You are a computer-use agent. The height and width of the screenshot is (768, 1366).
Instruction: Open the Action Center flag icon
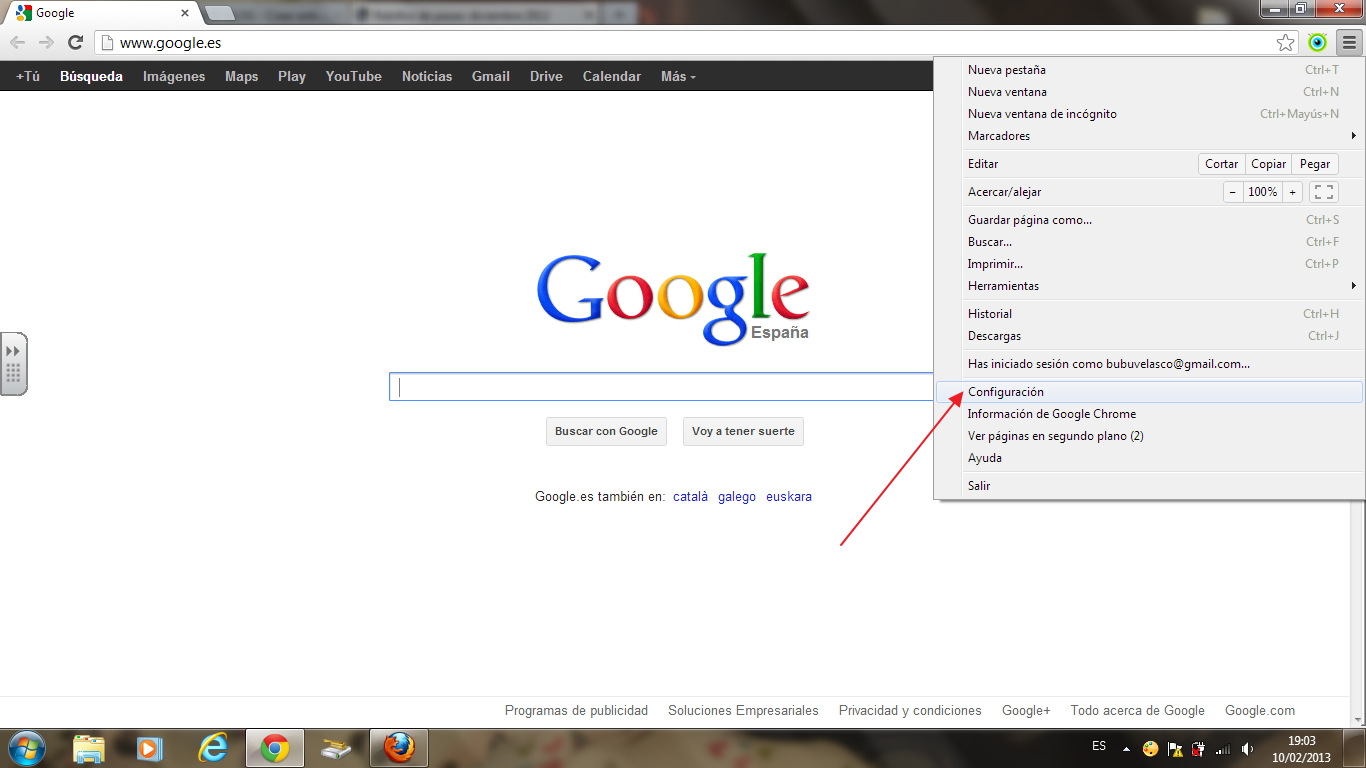(x=1175, y=748)
